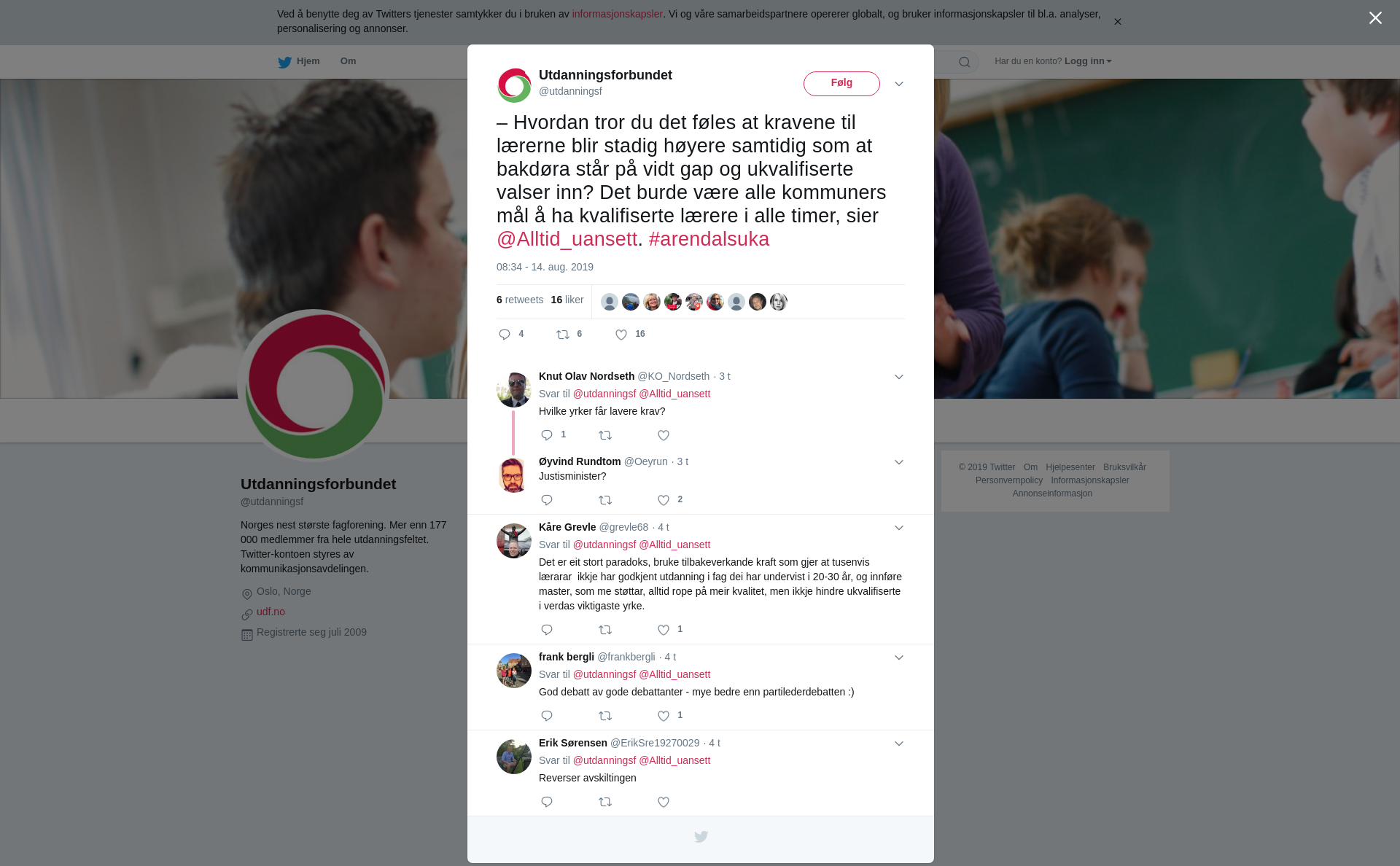Open the Logg inn dropdown
This screenshot has height=866, width=1400.
(x=1088, y=61)
